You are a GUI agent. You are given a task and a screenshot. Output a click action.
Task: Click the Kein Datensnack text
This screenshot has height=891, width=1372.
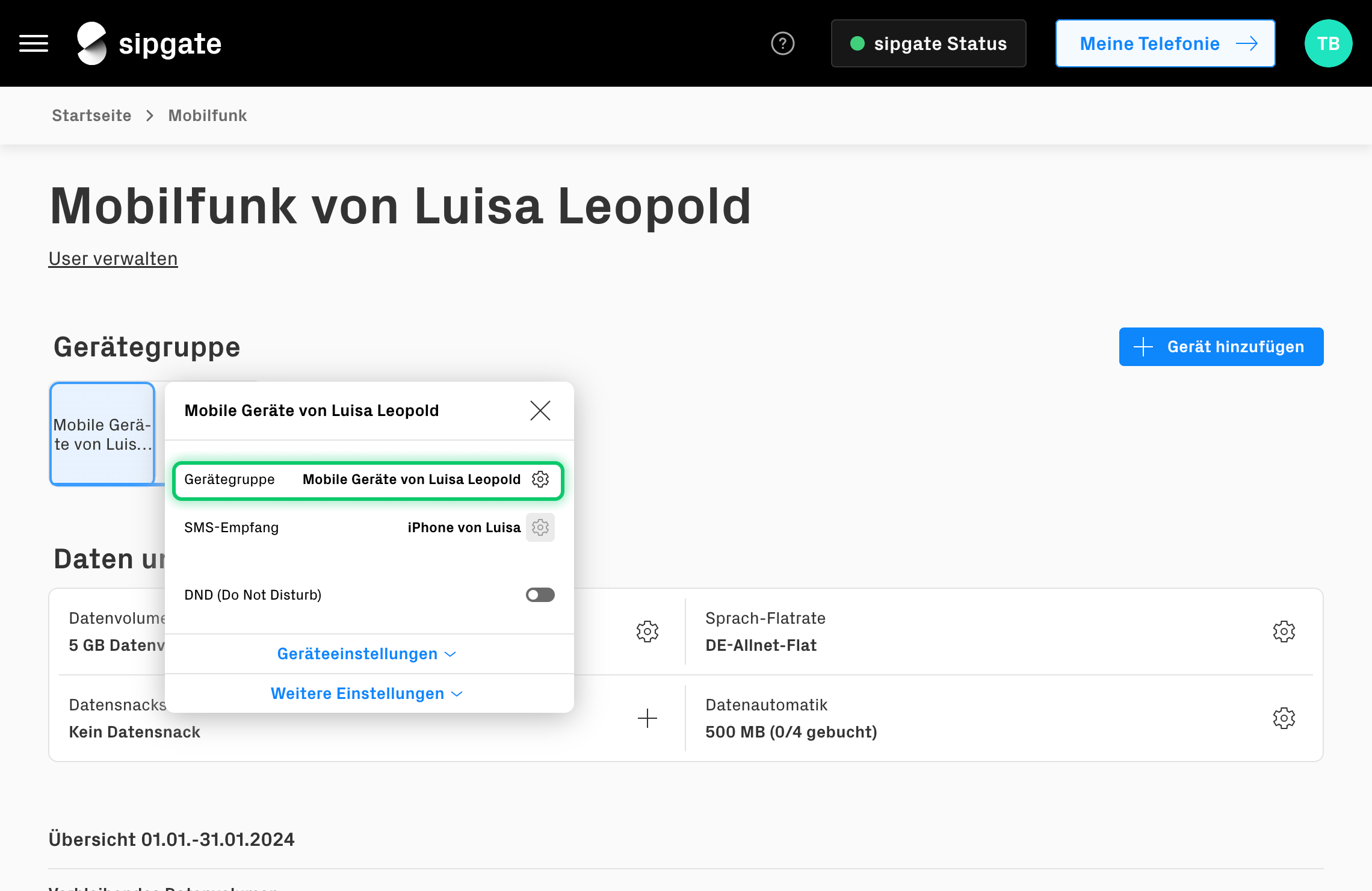(x=135, y=732)
